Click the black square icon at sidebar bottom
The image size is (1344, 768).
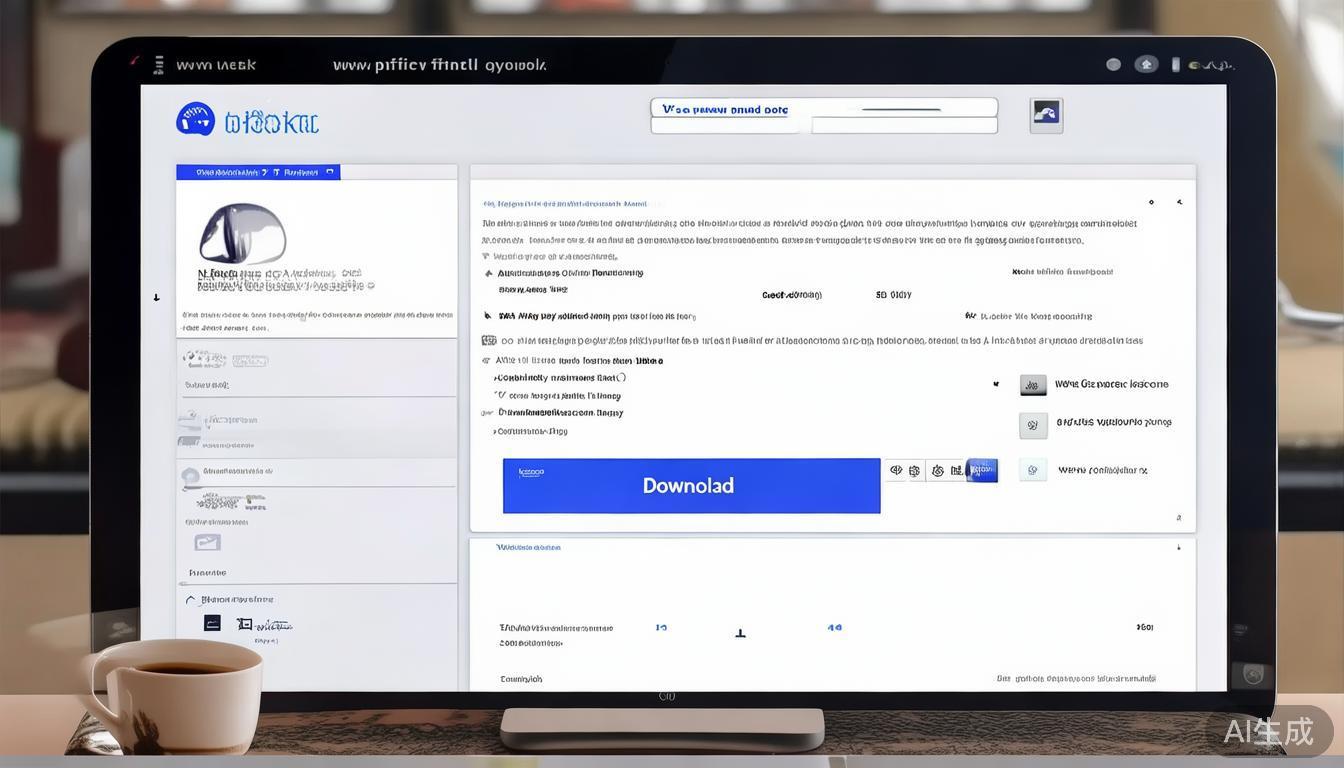click(x=212, y=623)
